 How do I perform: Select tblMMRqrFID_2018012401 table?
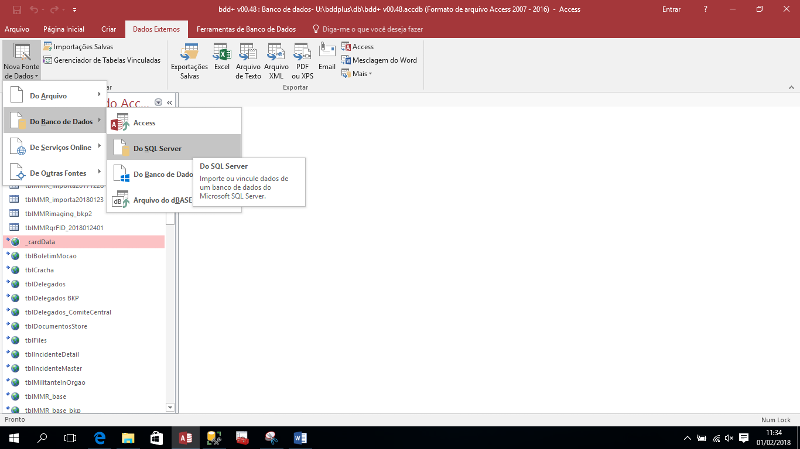coord(84,228)
